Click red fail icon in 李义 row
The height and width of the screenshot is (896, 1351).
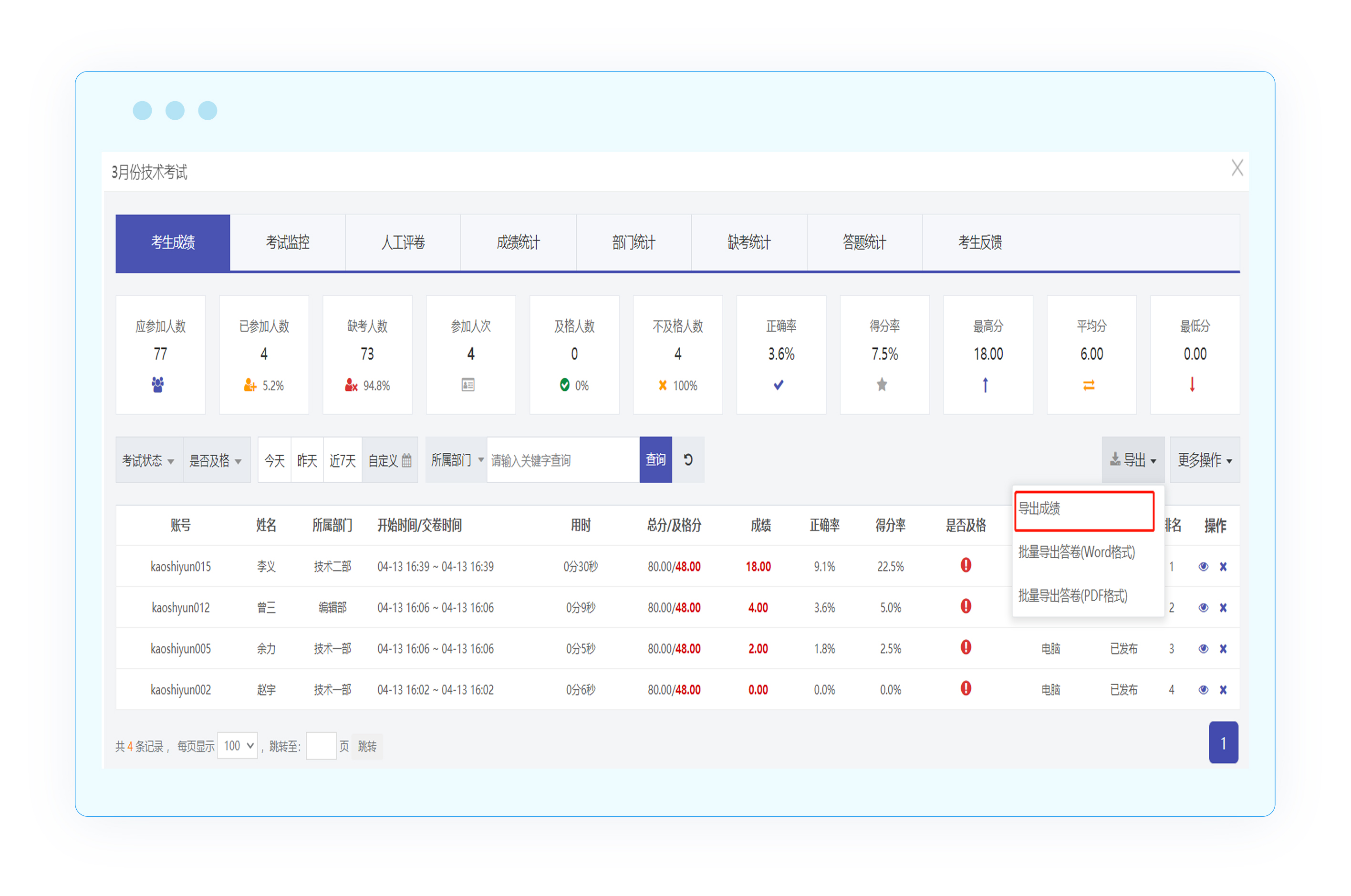click(966, 565)
